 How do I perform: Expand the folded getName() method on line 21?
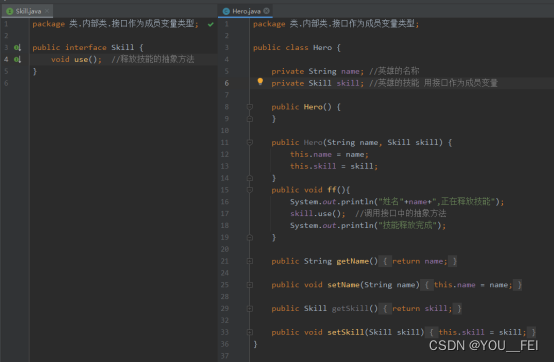point(250,261)
